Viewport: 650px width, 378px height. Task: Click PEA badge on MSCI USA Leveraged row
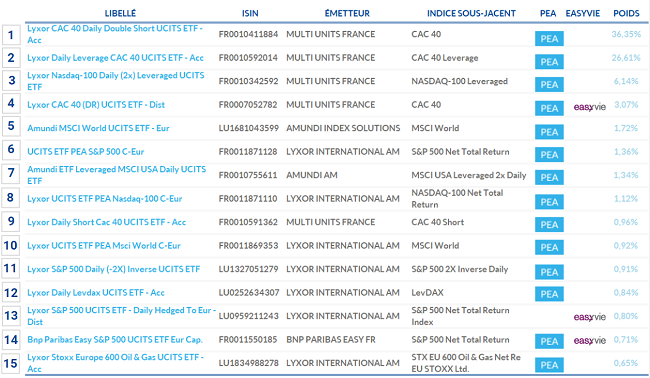[549, 177]
